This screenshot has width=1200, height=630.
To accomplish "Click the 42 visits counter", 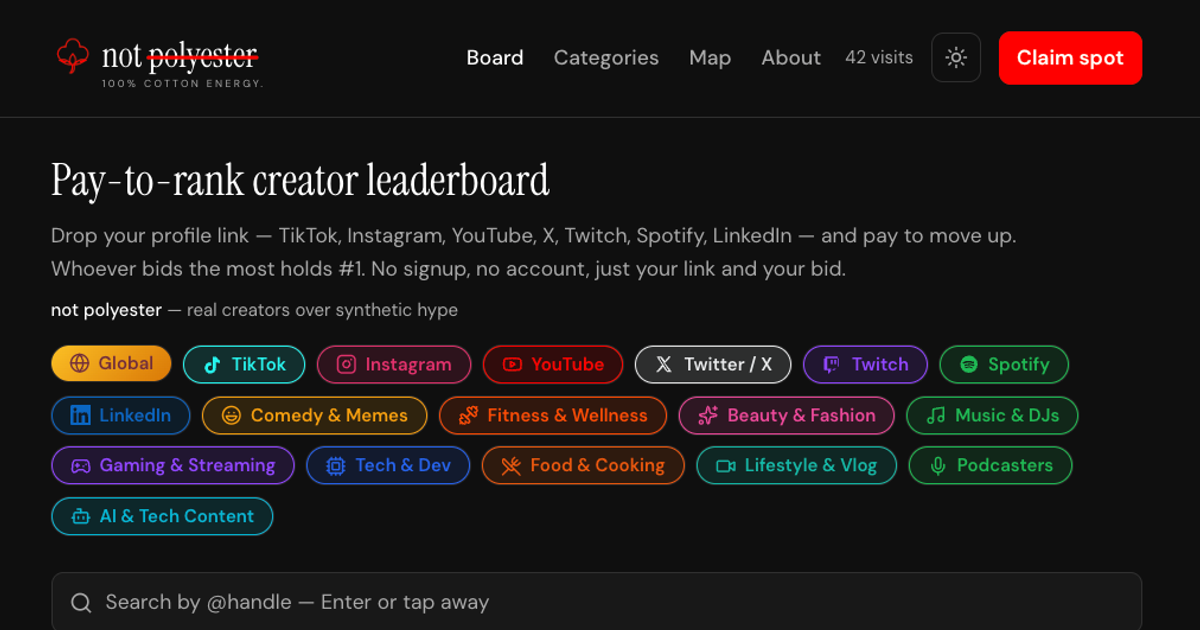I will point(879,58).
